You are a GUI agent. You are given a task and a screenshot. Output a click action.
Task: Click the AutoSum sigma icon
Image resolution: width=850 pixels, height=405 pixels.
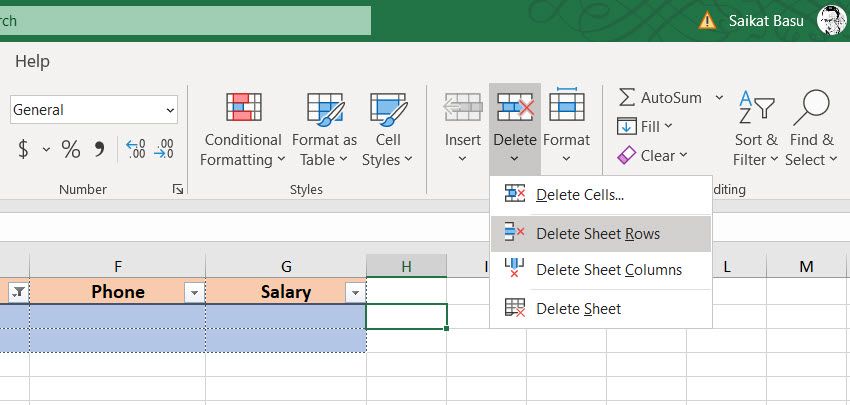click(627, 97)
